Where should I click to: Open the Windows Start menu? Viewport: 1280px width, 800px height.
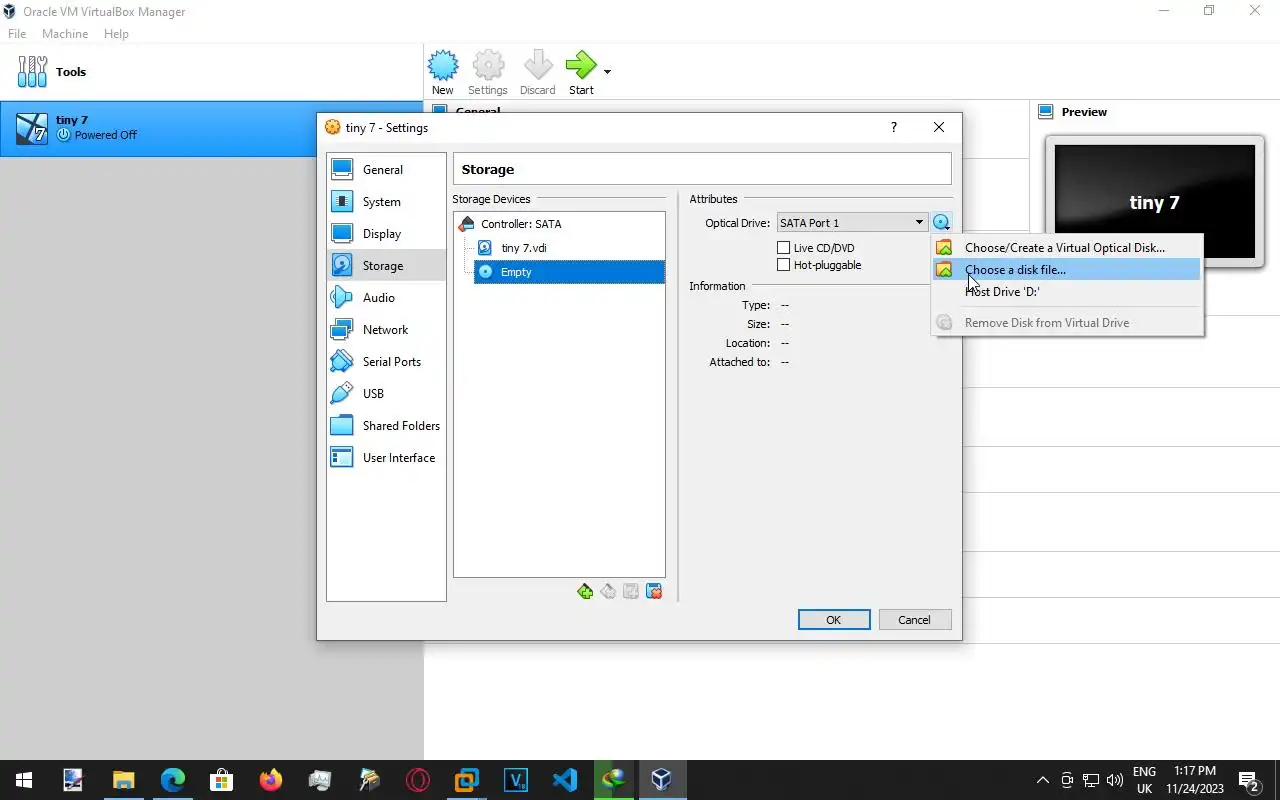pyautogui.click(x=24, y=780)
